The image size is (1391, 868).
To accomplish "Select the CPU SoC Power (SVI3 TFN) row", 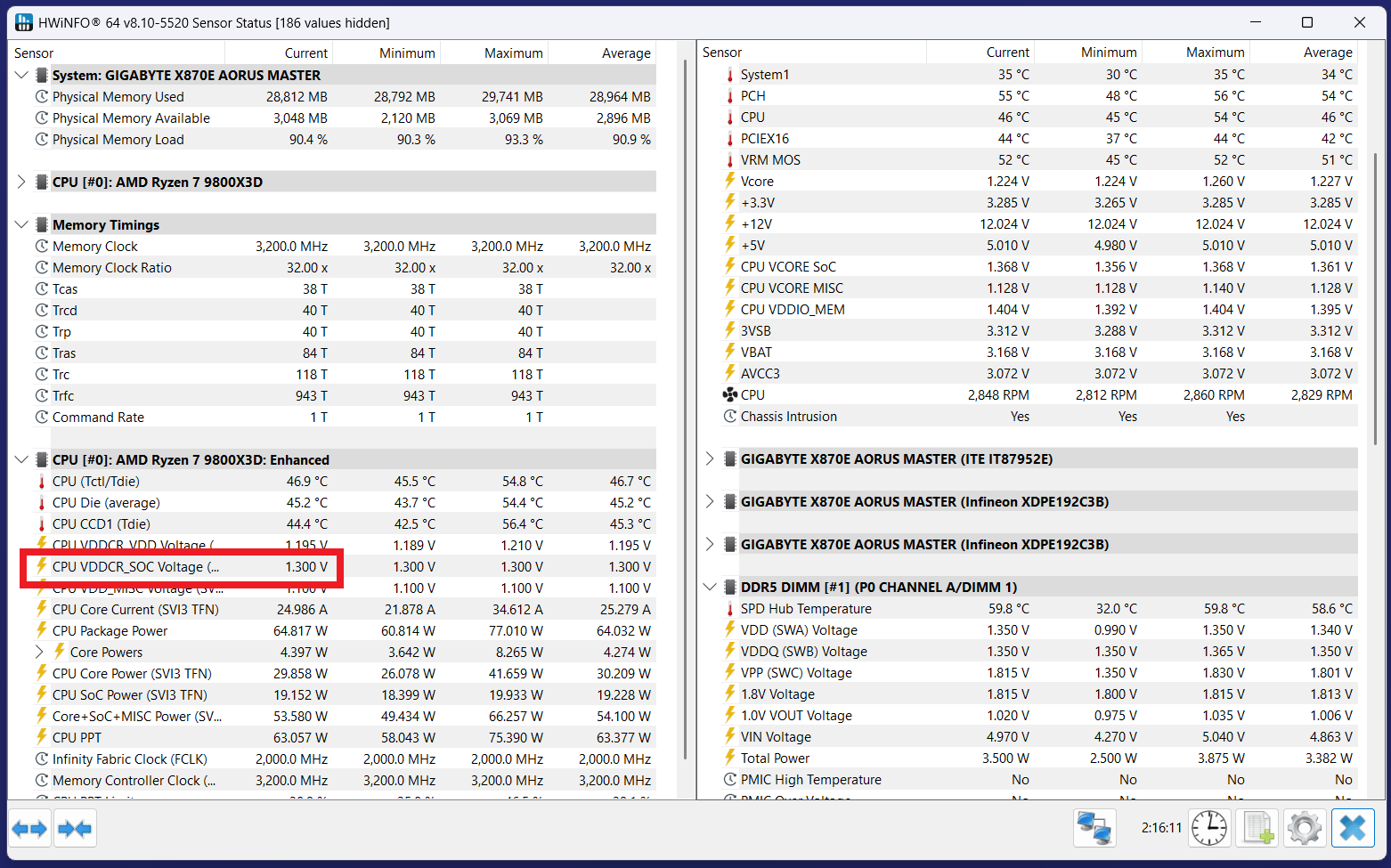I will coord(345,695).
